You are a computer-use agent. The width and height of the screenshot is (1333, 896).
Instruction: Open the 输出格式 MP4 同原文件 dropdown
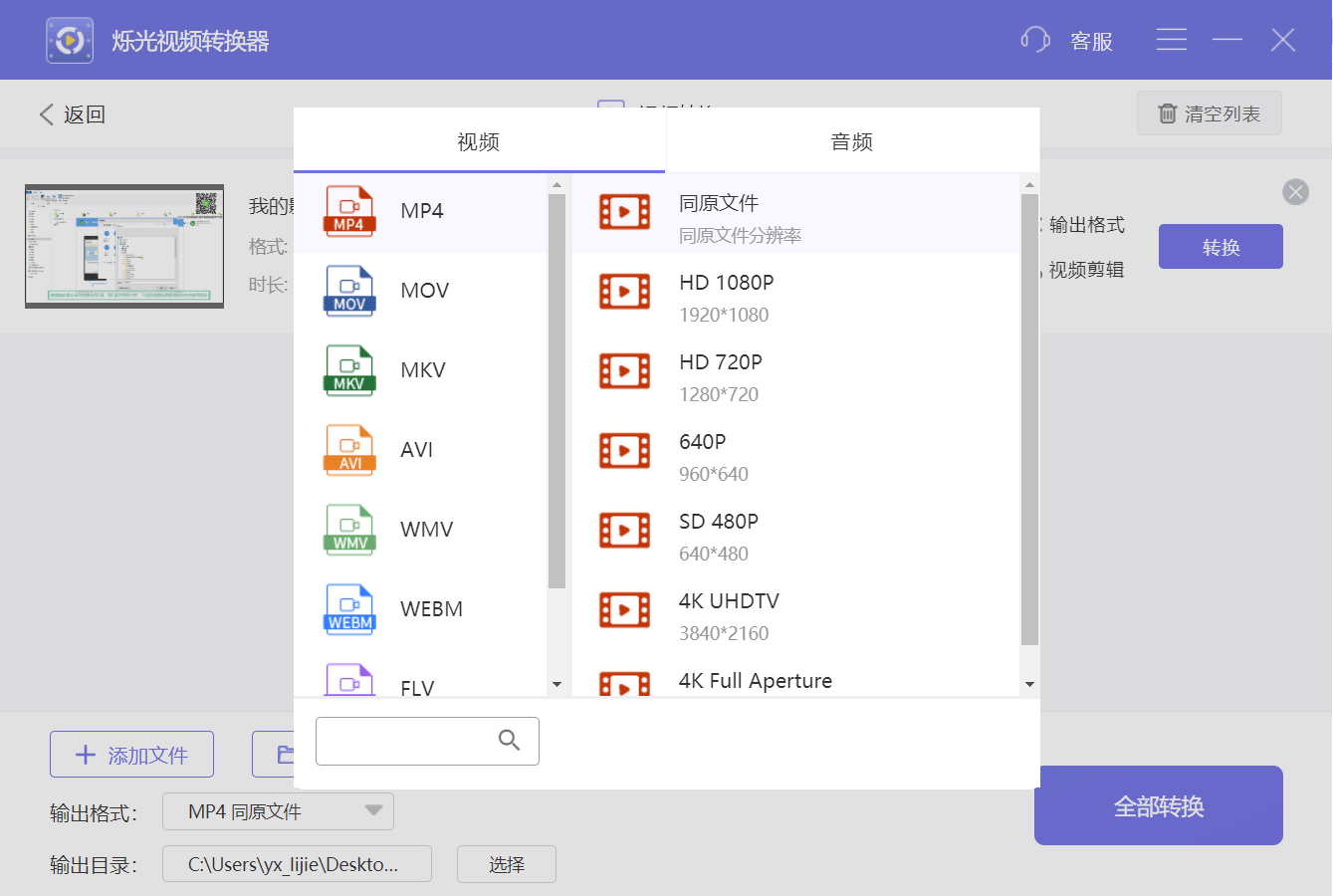pyautogui.click(x=278, y=811)
